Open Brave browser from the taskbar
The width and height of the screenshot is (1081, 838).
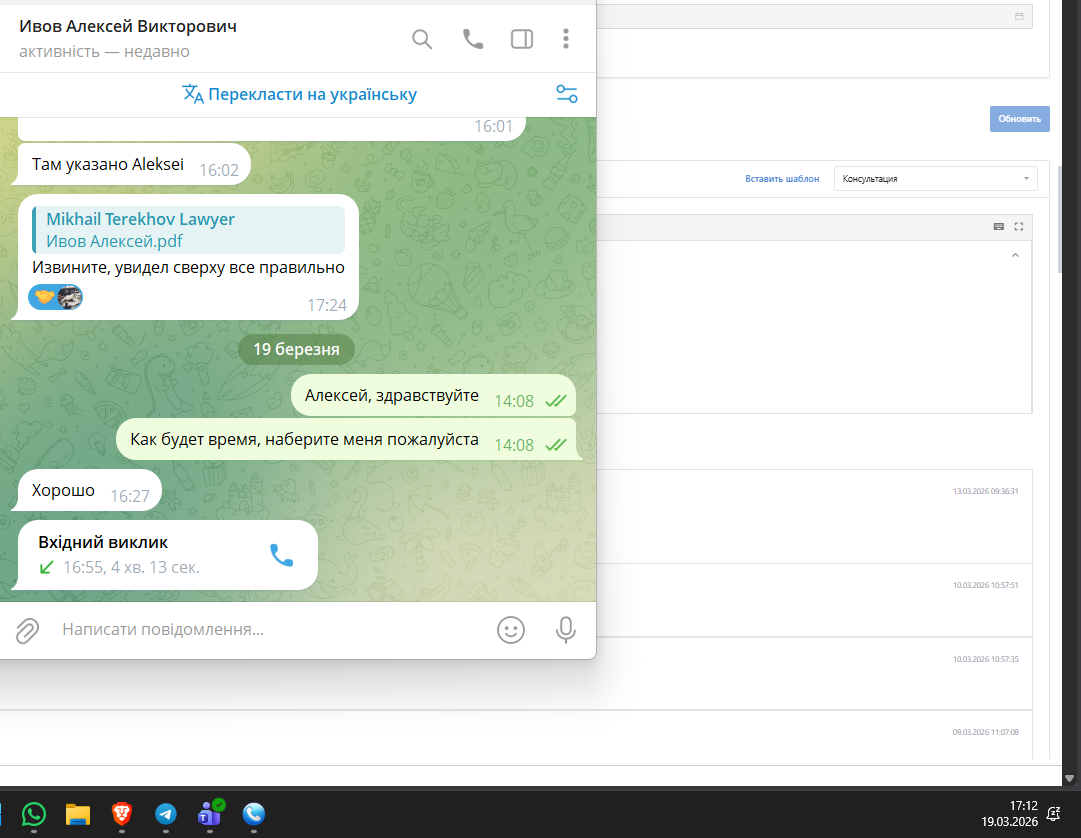[122, 815]
